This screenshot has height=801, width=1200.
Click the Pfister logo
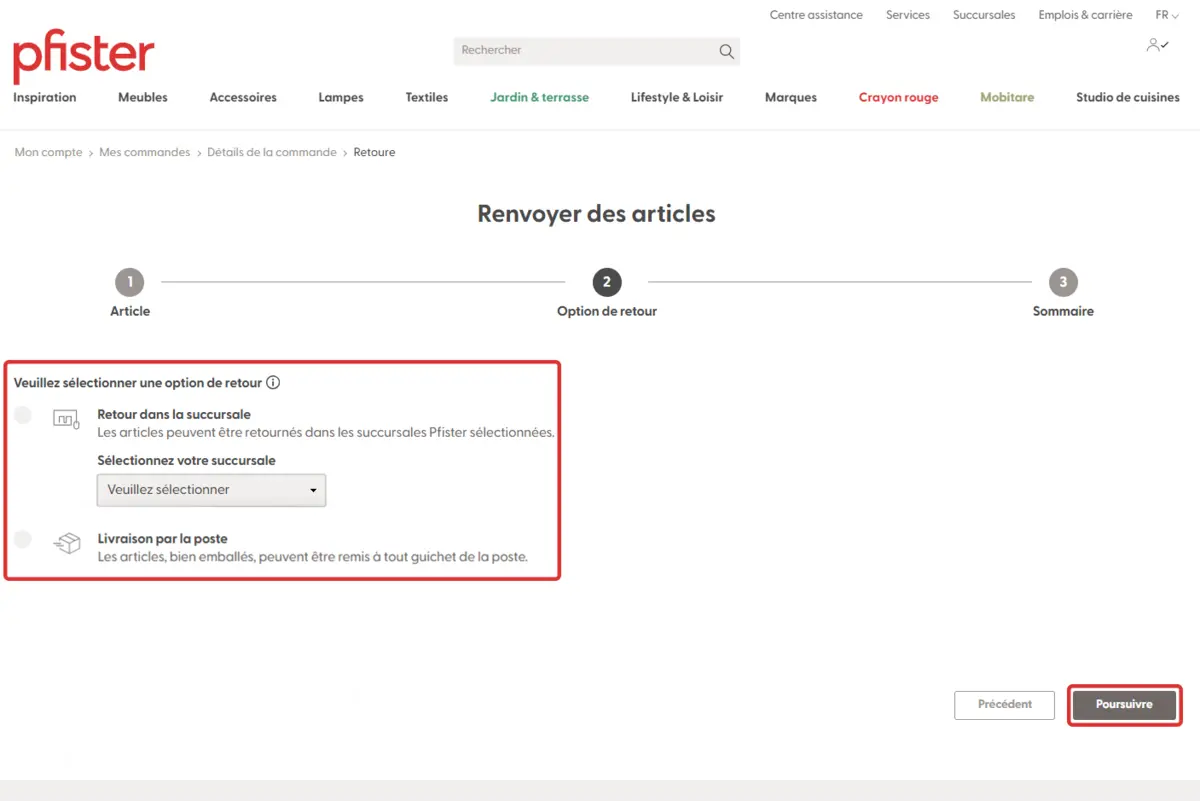click(84, 55)
